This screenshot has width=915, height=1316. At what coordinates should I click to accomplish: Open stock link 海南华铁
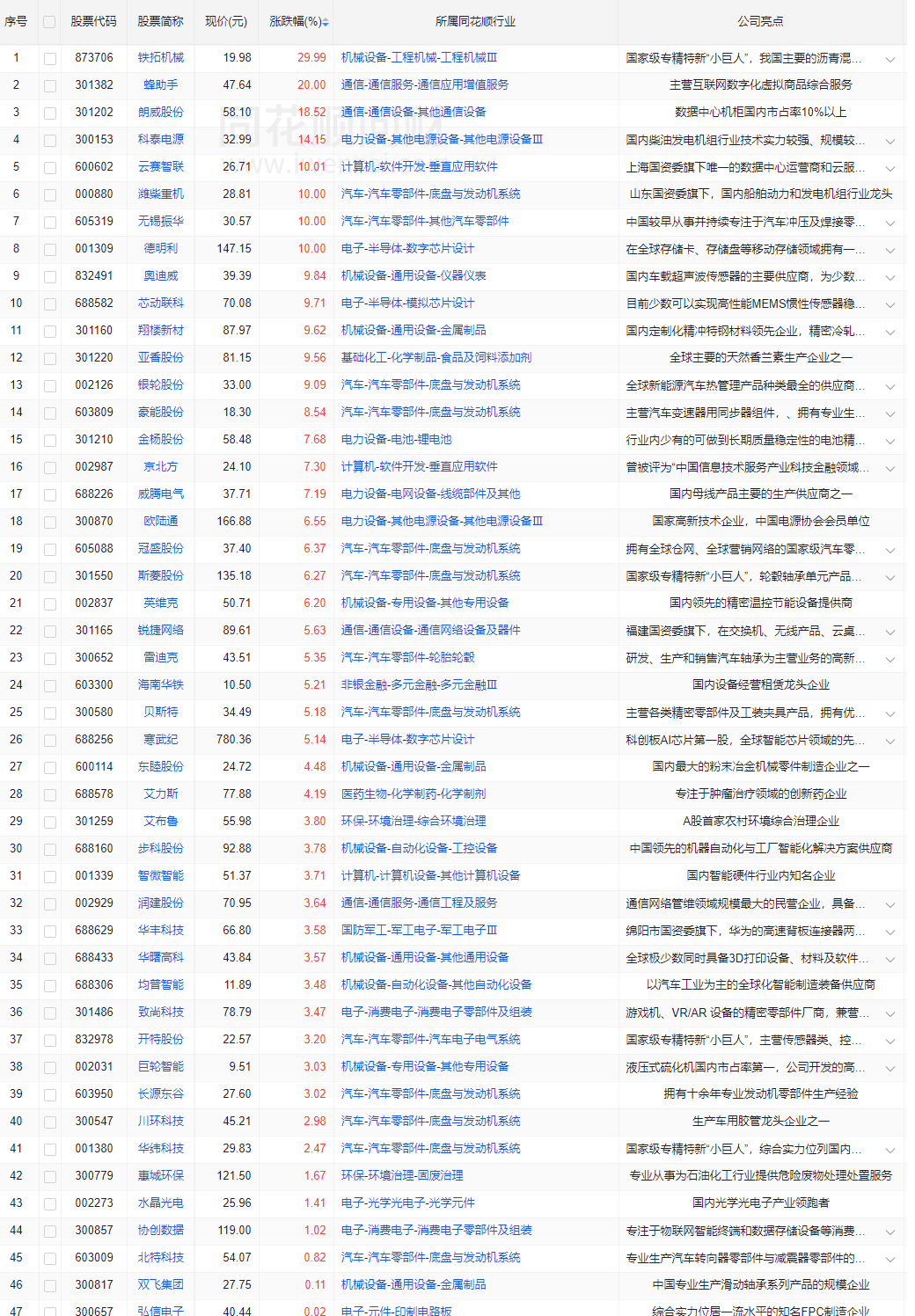click(x=161, y=685)
